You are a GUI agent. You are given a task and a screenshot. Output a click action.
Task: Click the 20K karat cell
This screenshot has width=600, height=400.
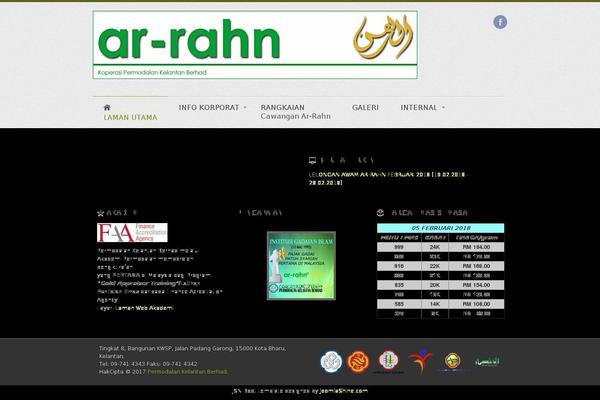point(435,285)
